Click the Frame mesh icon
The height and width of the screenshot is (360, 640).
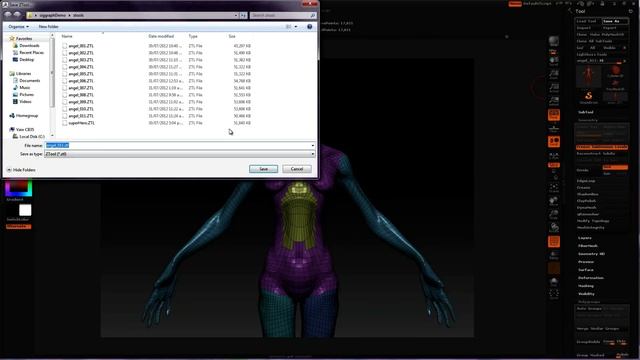553,188
